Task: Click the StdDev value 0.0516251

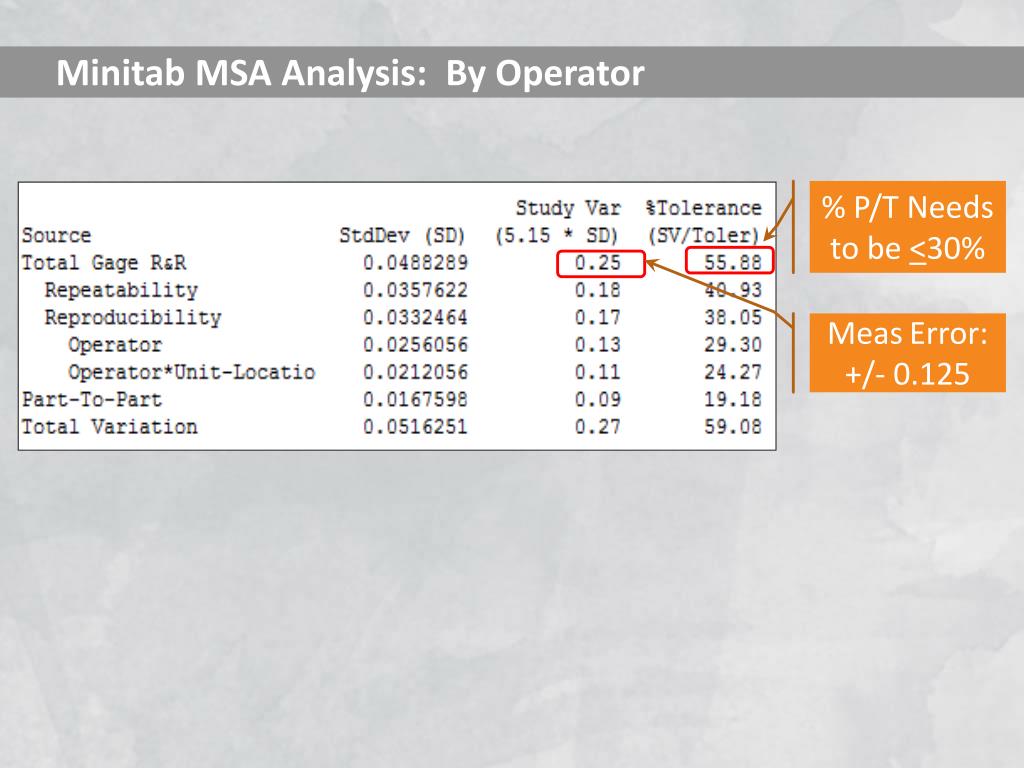Action: pyautogui.click(x=415, y=427)
